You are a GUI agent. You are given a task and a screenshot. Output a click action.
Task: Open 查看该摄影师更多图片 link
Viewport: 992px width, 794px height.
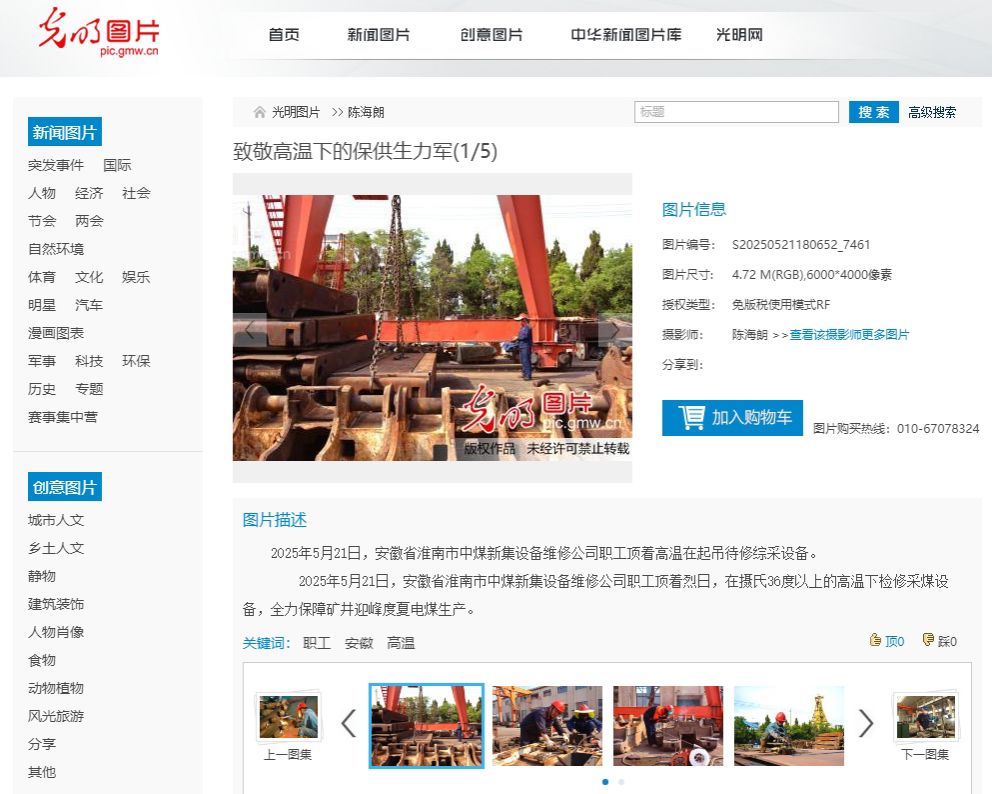tap(849, 335)
